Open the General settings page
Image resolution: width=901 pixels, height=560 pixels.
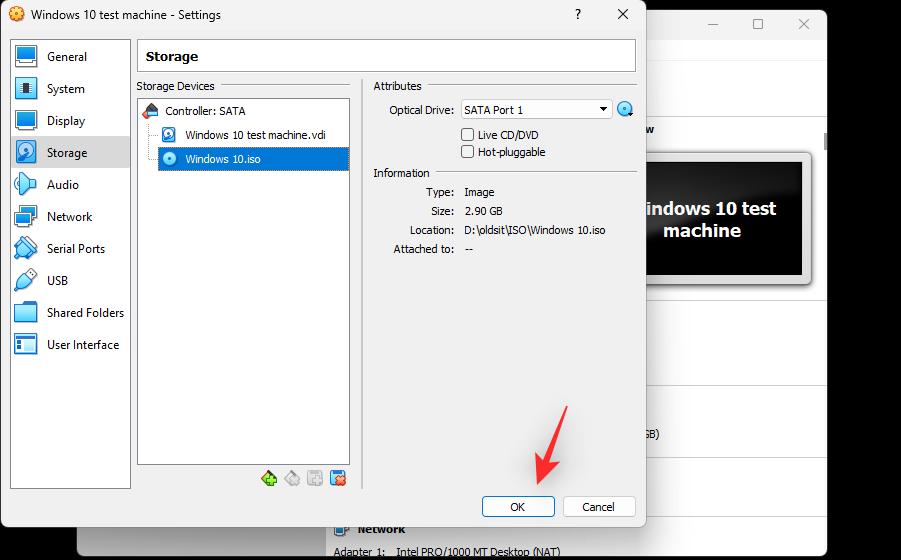coord(70,56)
